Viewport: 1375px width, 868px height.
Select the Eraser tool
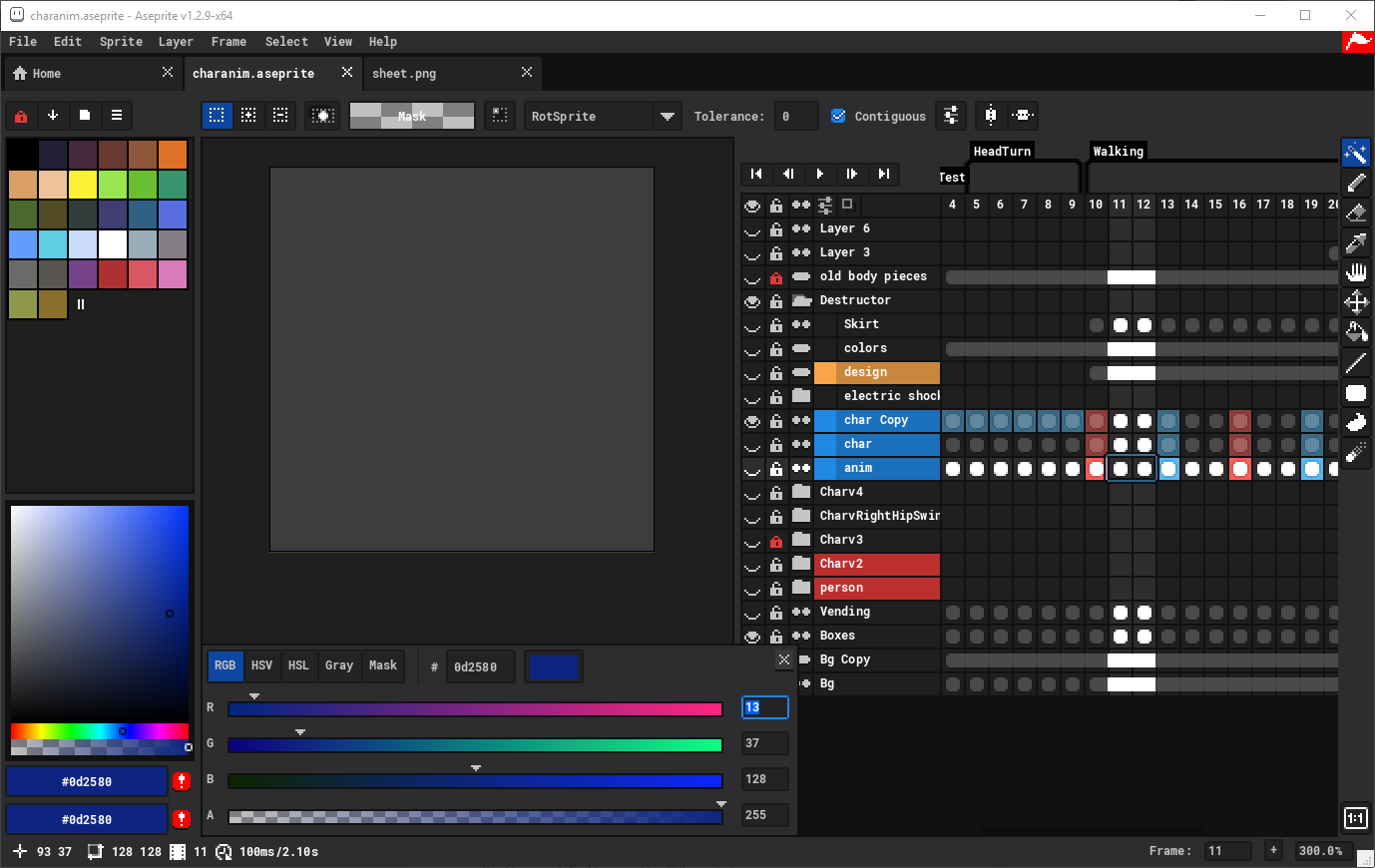point(1356,213)
